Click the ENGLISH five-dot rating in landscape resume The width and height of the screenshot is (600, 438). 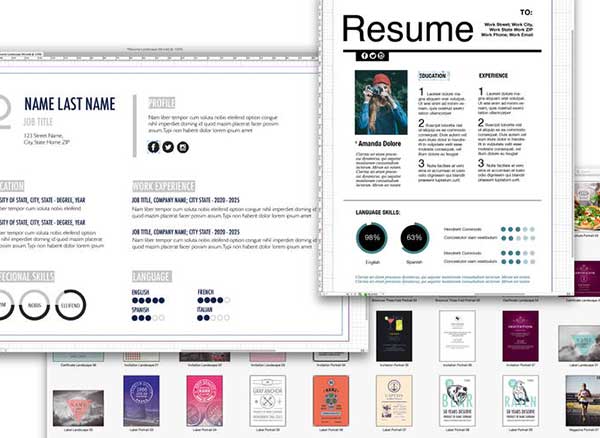(x=148, y=300)
